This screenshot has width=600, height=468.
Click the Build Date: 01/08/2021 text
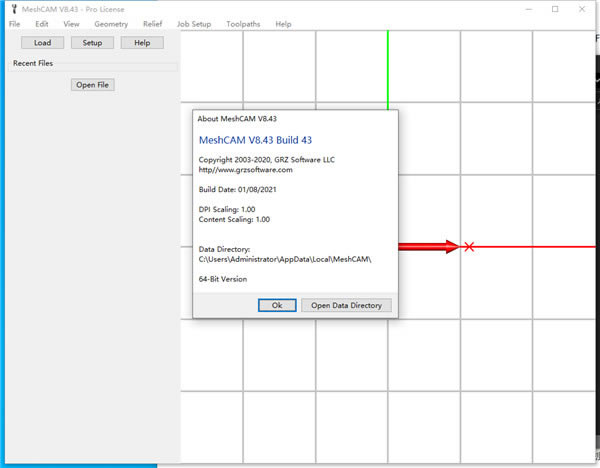tap(237, 189)
